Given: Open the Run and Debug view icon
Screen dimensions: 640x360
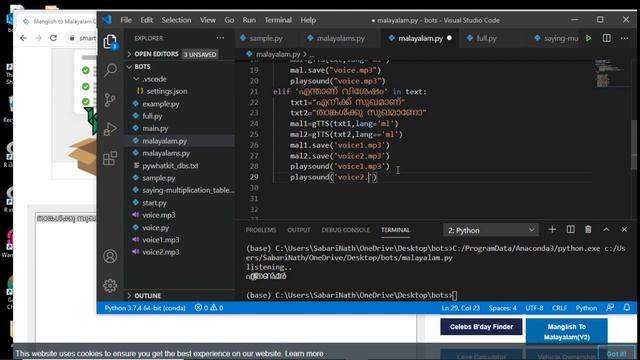Looking at the screenshot, I should 110,129.
